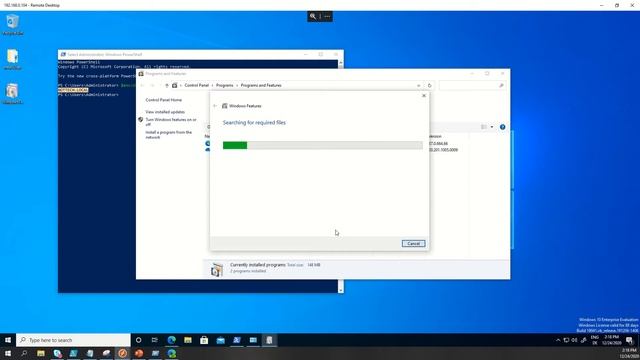Select Programs and Features breadcrumb segment
Screen dimensions: 640x360
coord(261,85)
